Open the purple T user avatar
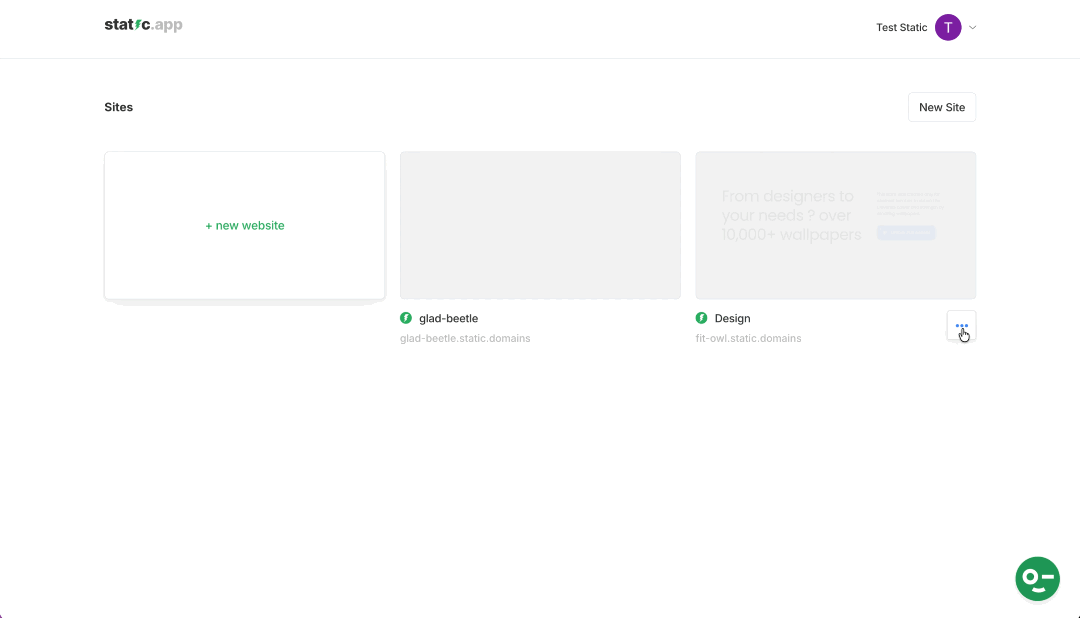The height and width of the screenshot is (618, 1080). tap(948, 28)
